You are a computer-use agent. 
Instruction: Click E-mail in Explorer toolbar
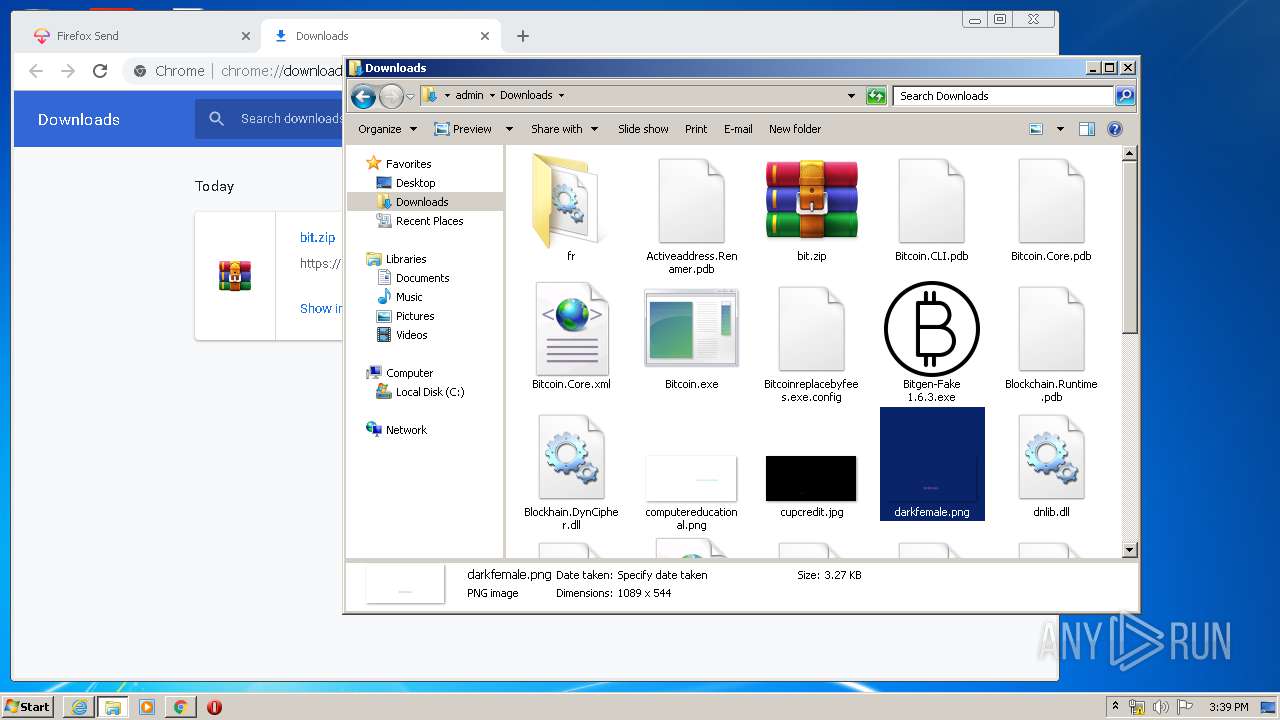[x=738, y=129]
